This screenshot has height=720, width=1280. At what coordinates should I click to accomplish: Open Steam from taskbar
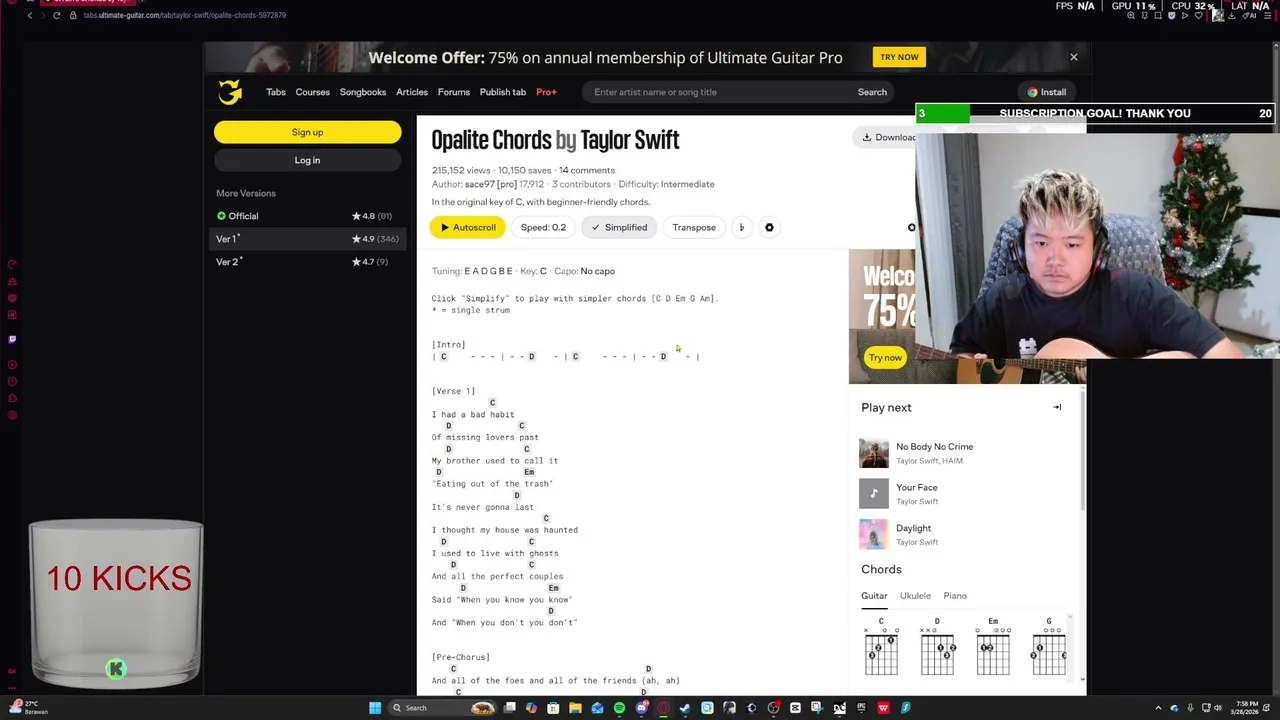(x=685, y=708)
